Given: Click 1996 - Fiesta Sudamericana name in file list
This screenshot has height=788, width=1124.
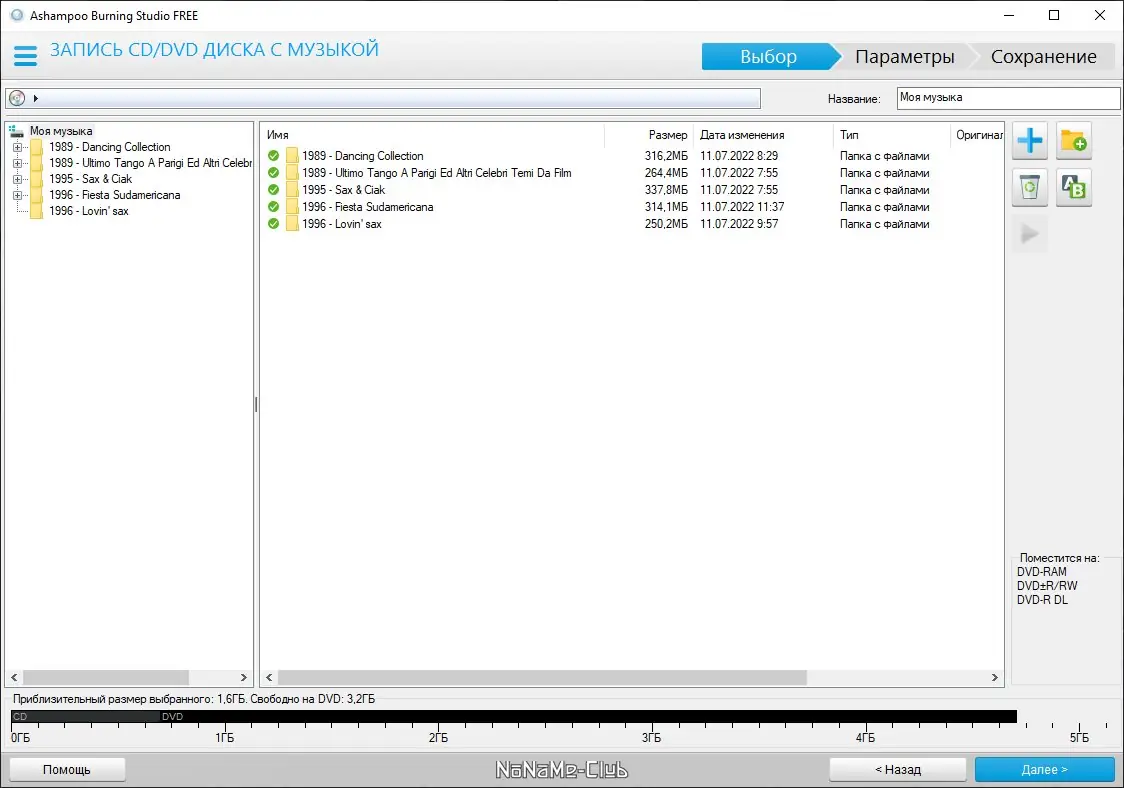Looking at the screenshot, I should [367, 207].
